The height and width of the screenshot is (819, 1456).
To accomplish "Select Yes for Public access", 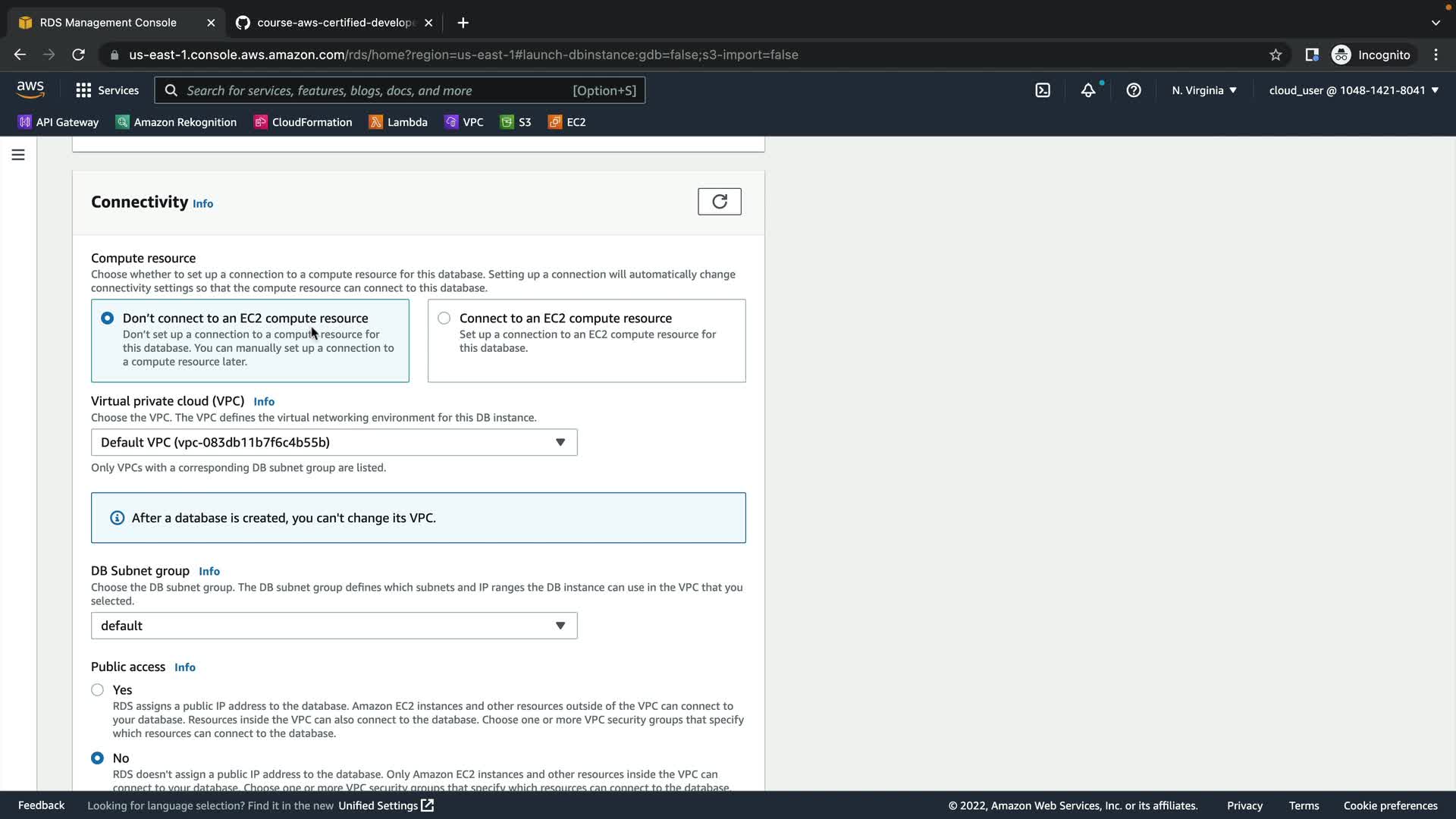I will coord(98,690).
